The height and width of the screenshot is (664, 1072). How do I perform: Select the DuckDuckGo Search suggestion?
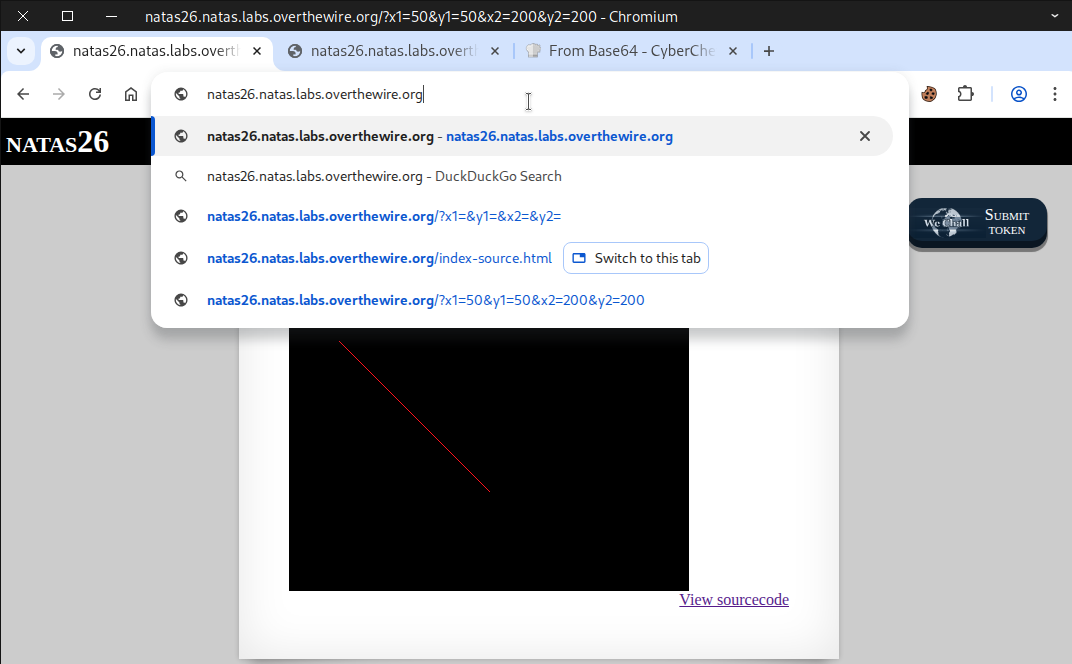click(384, 176)
